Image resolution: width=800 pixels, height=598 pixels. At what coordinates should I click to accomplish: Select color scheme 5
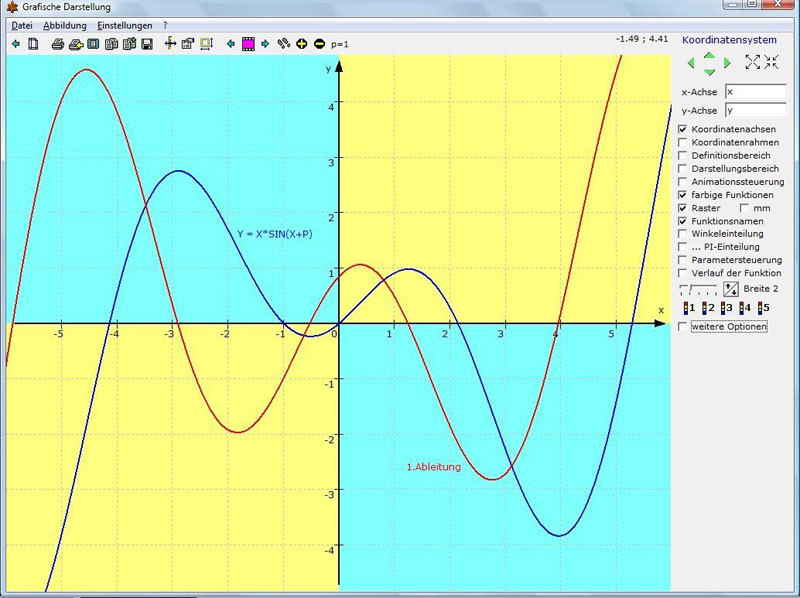click(x=763, y=308)
